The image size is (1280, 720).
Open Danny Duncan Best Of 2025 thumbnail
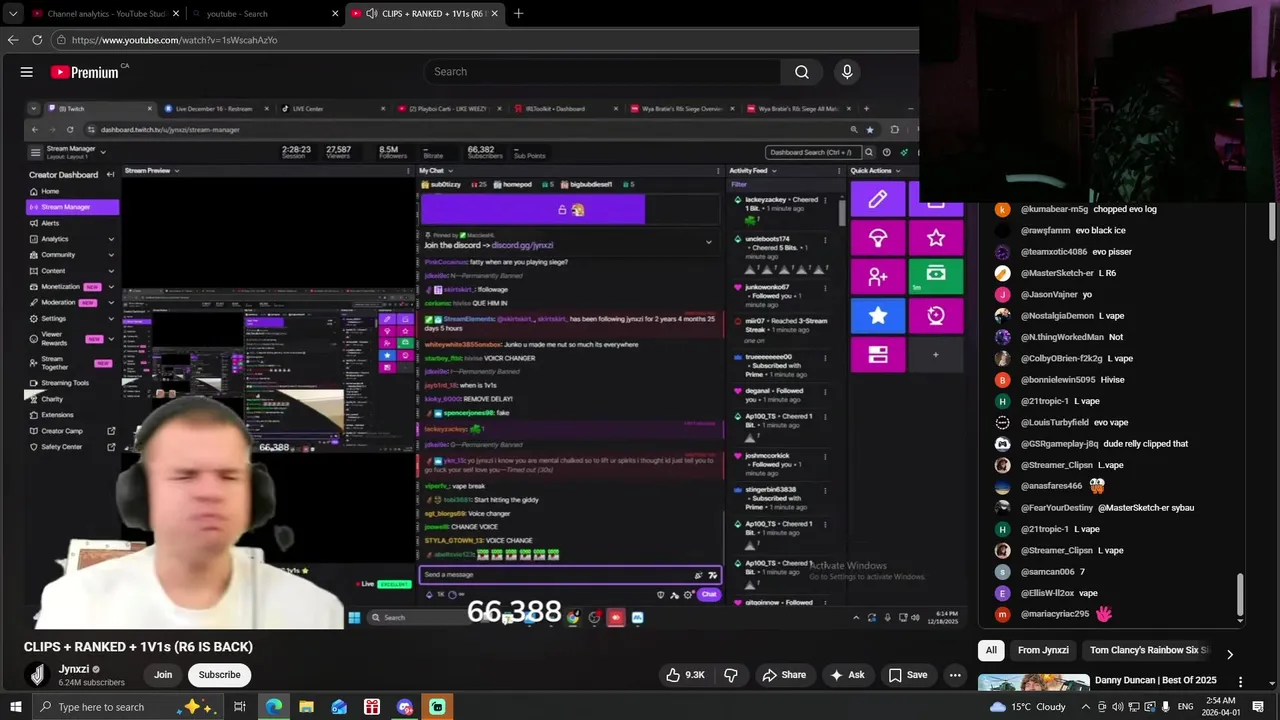1033,684
